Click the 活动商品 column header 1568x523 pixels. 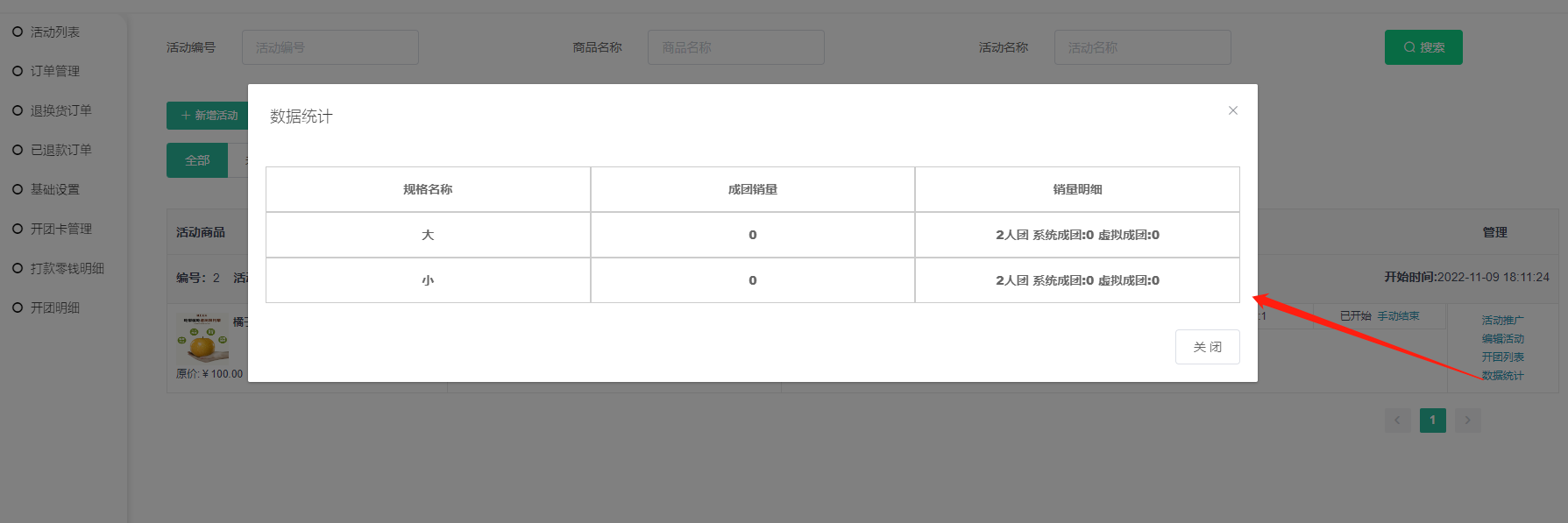click(x=201, y=232)
